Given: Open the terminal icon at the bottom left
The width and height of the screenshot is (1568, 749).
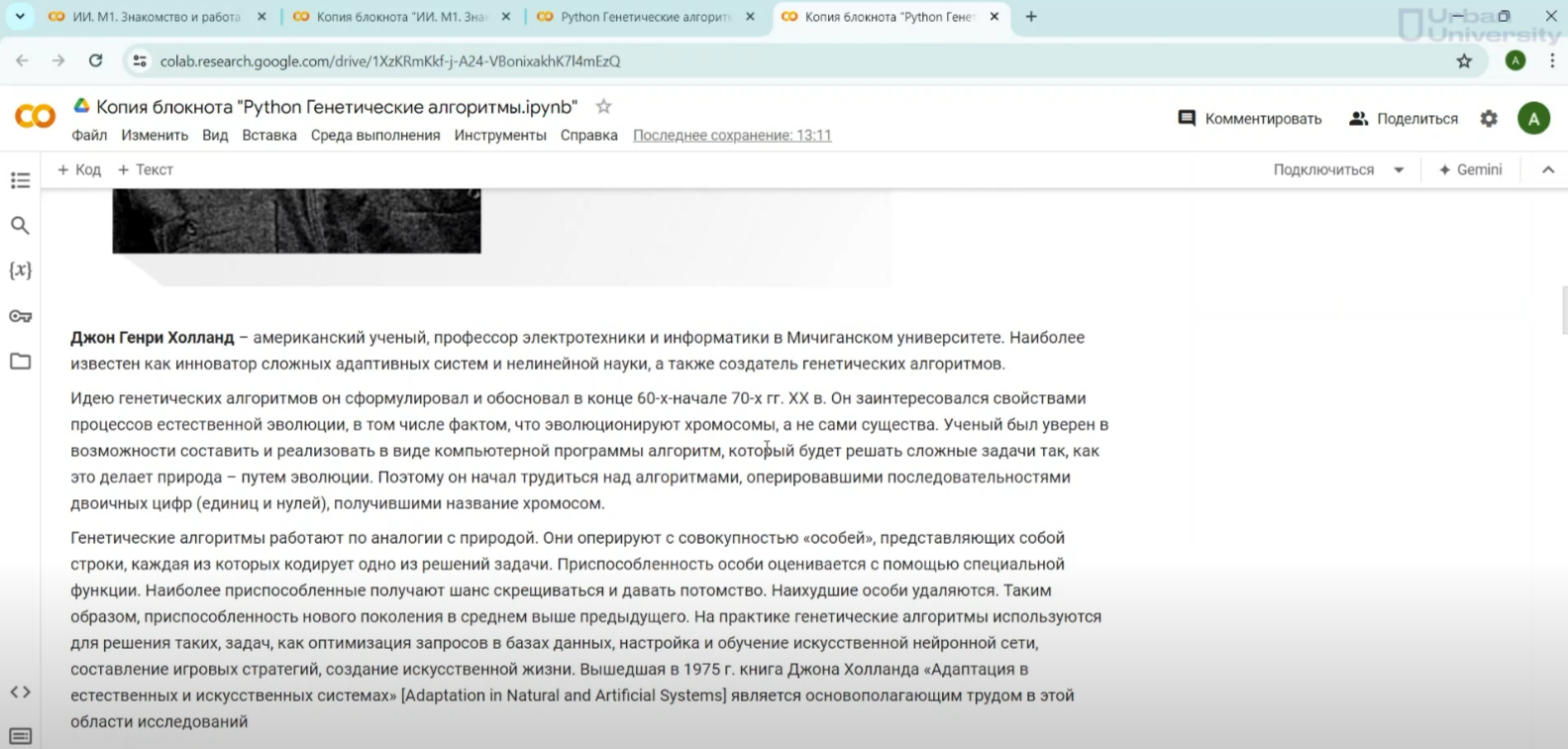Looking at the screenshot, I should [x=20, y=736].
